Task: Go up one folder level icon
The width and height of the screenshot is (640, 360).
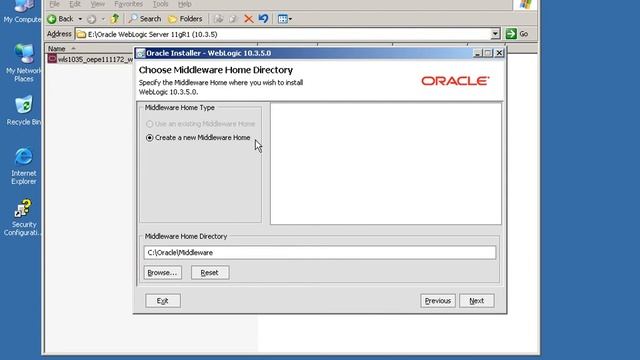Action: pos(115,18)
